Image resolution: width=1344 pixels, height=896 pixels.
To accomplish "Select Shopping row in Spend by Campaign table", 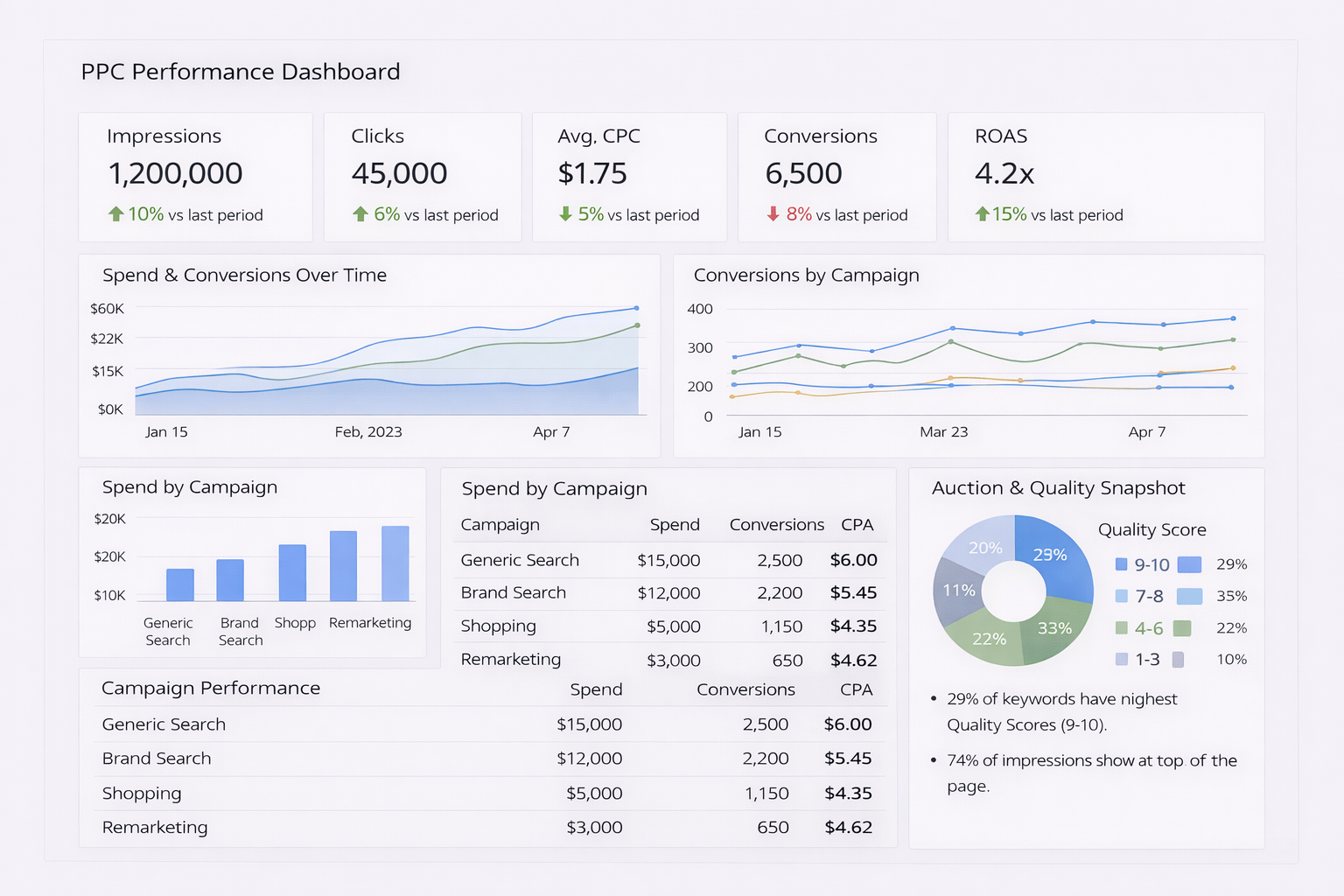I will point(668,626).
